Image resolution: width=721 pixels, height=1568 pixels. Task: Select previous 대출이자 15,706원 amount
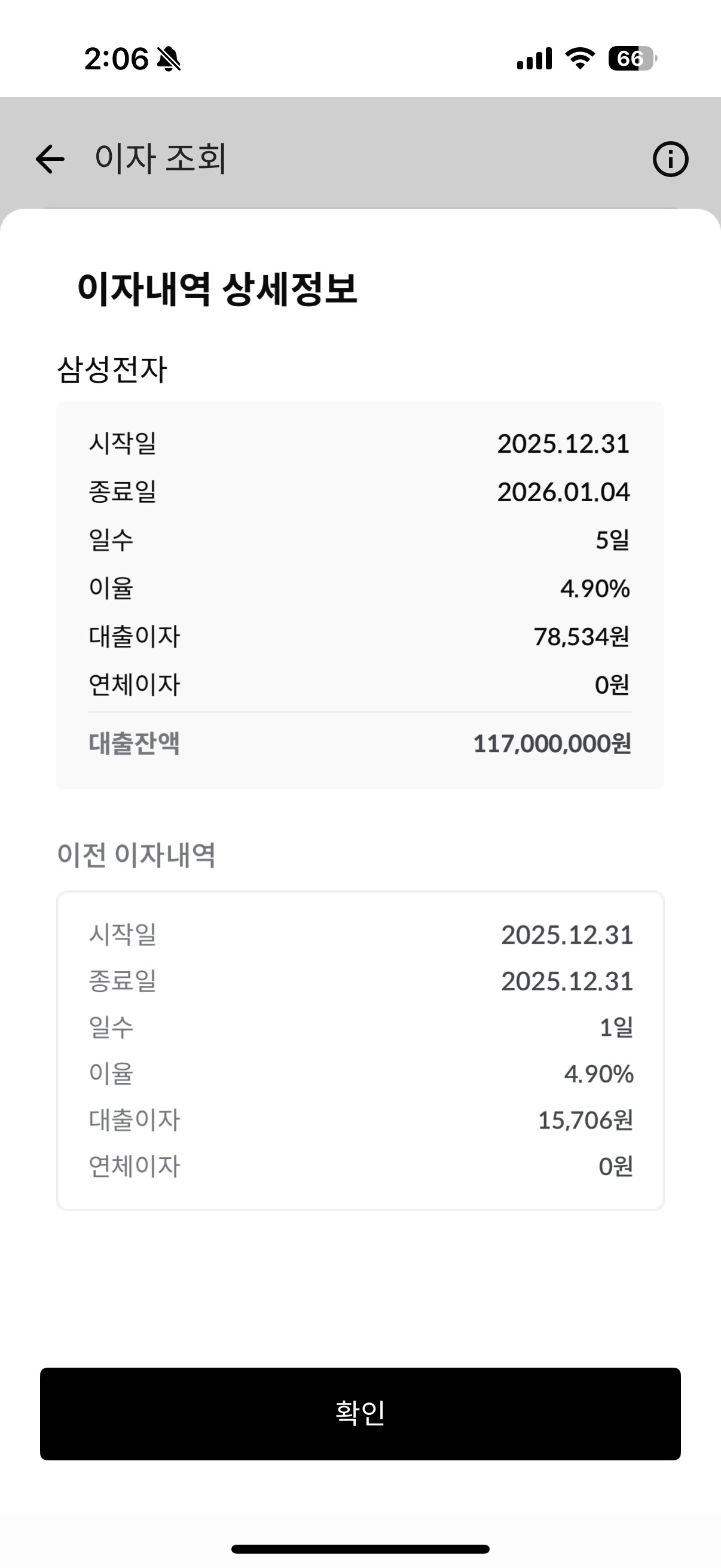(x=585, y=1120)
